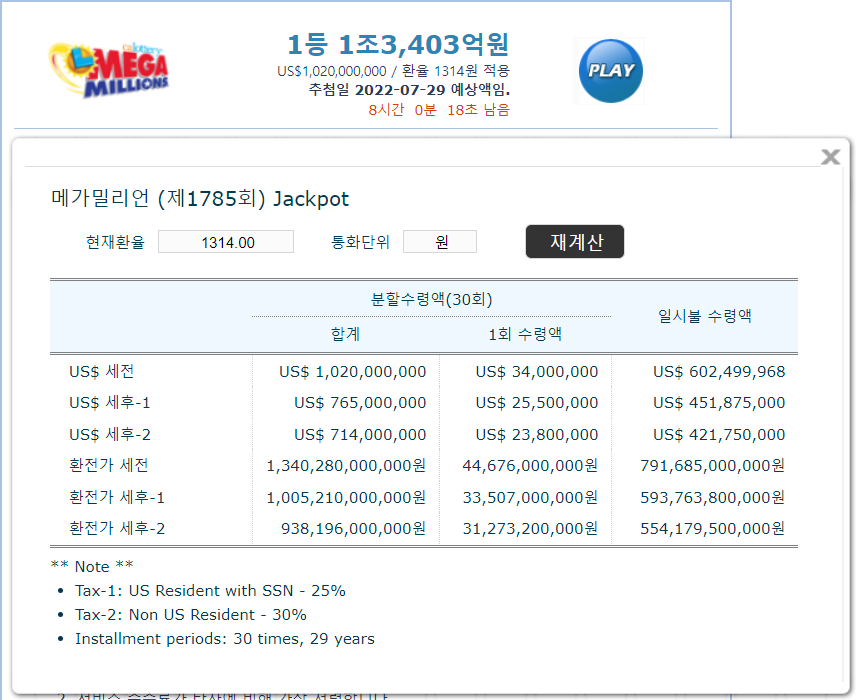The height and width of the screenshot is (700, 860).
Task: Click the US$ 1,020,000,000 total cell
Action: (353, 371)
